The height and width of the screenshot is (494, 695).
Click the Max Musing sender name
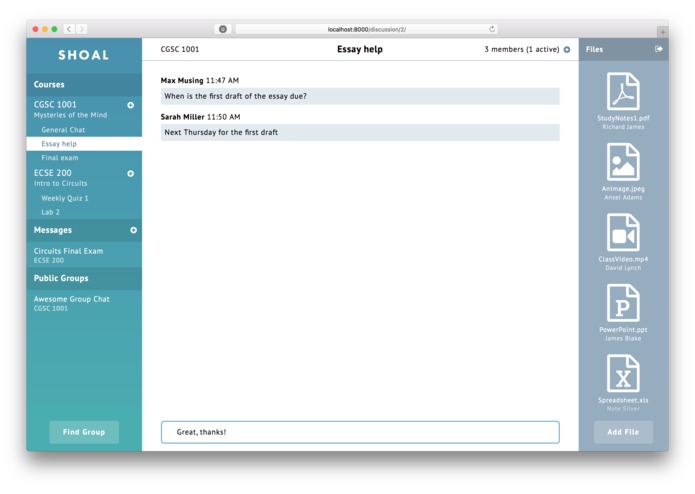[x=182, y=80]
